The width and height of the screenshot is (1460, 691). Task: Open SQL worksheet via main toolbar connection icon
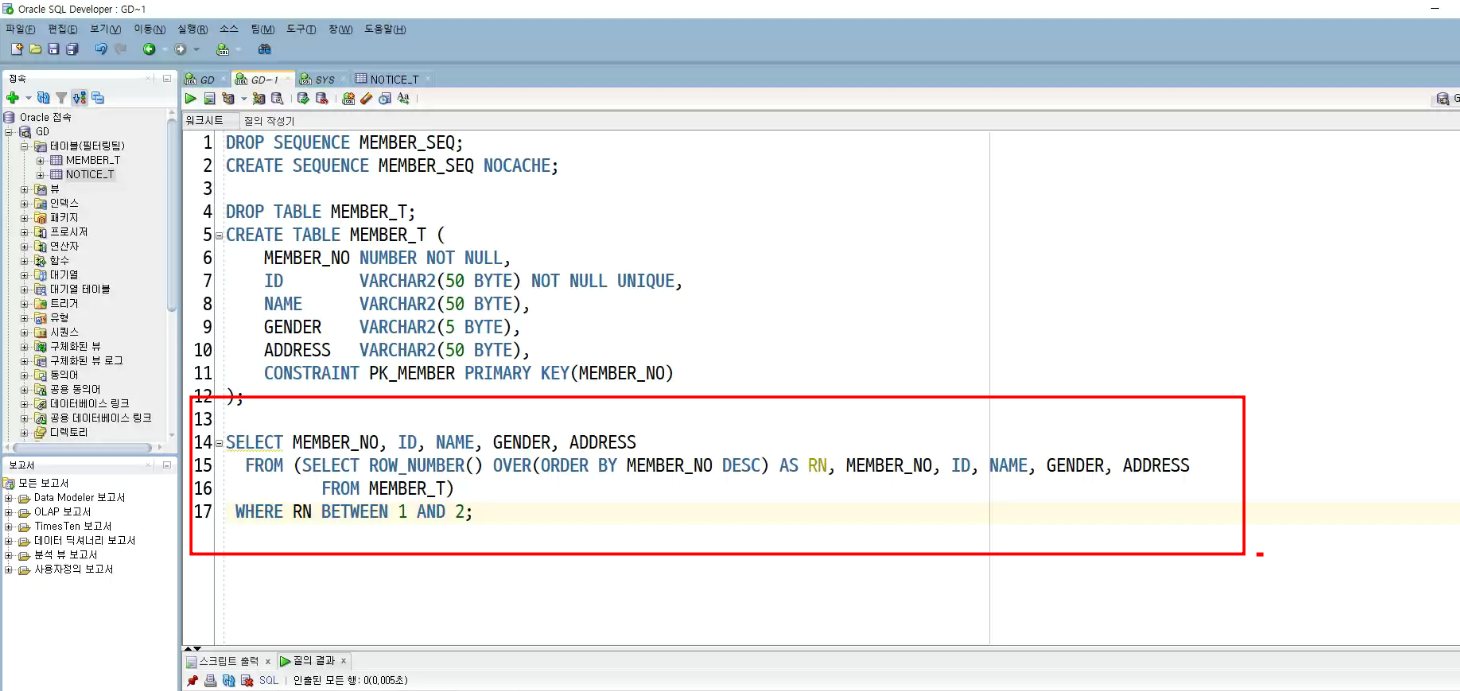pos(222,49)
